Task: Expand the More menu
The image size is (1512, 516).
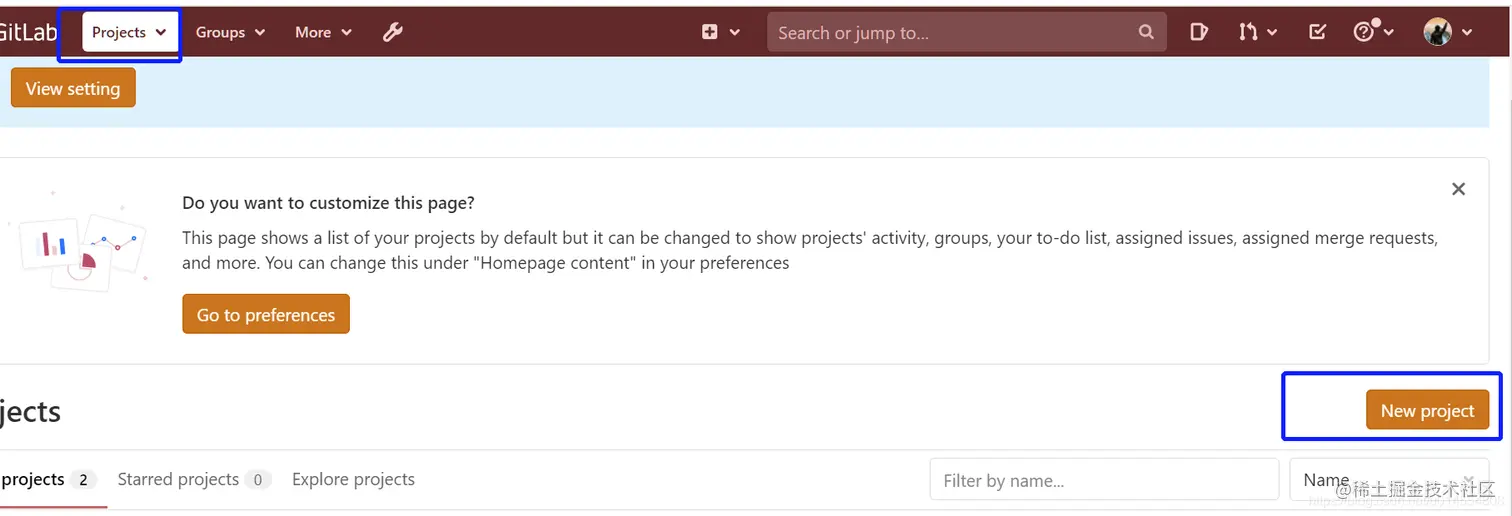Action: click(323, 32)
